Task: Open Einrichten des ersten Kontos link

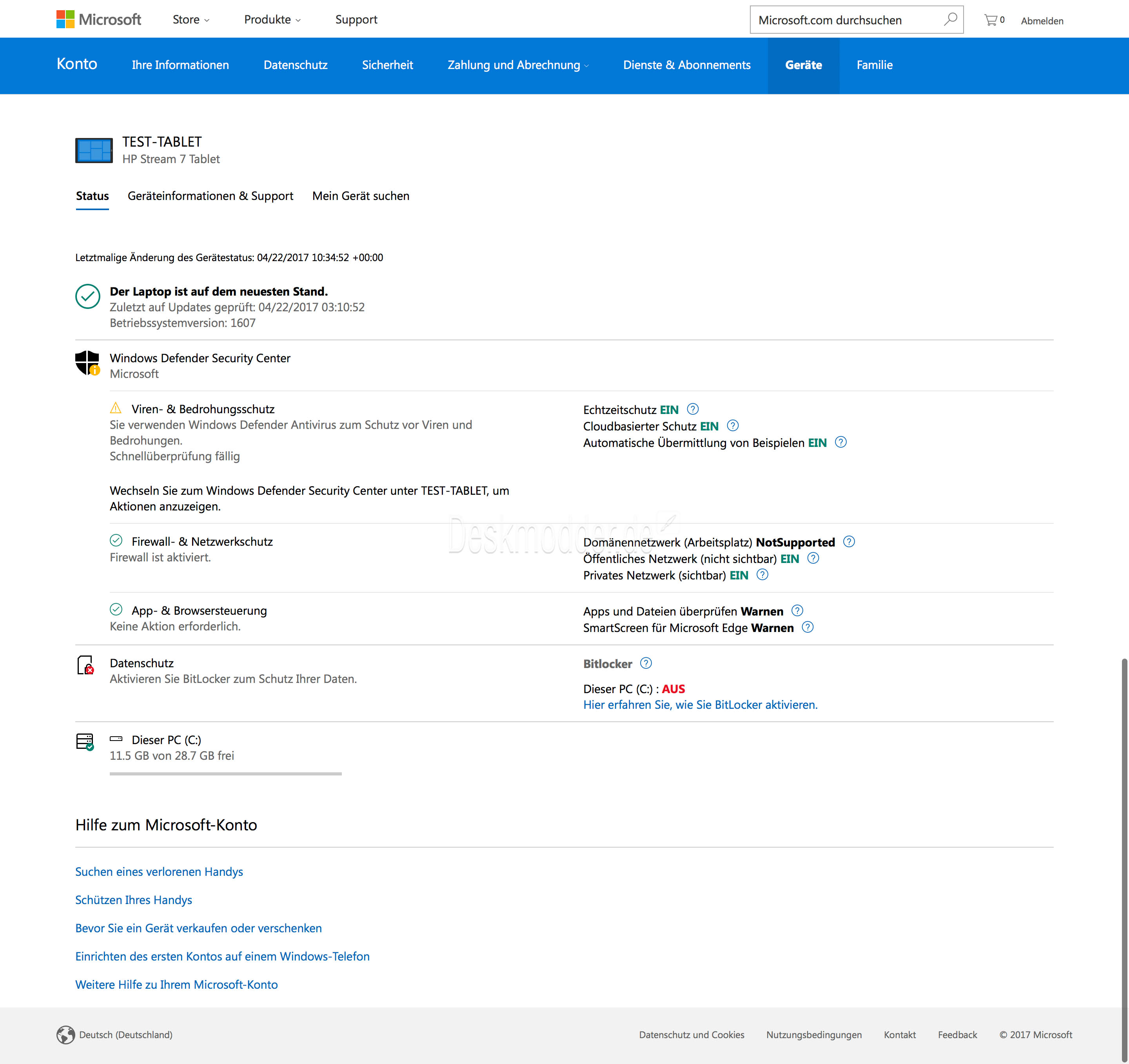Action: (222, 956)
